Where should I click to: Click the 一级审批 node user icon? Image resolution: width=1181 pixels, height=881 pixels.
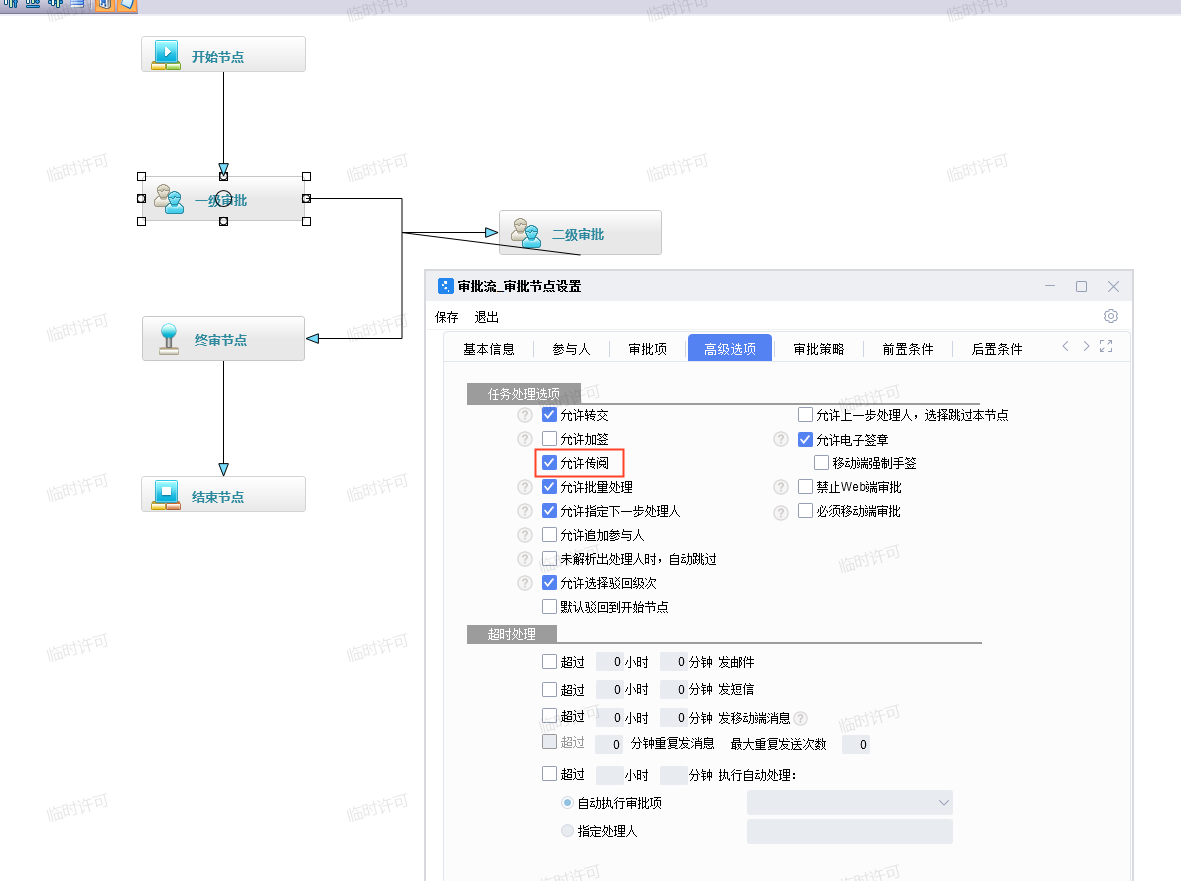coord(169,199)
